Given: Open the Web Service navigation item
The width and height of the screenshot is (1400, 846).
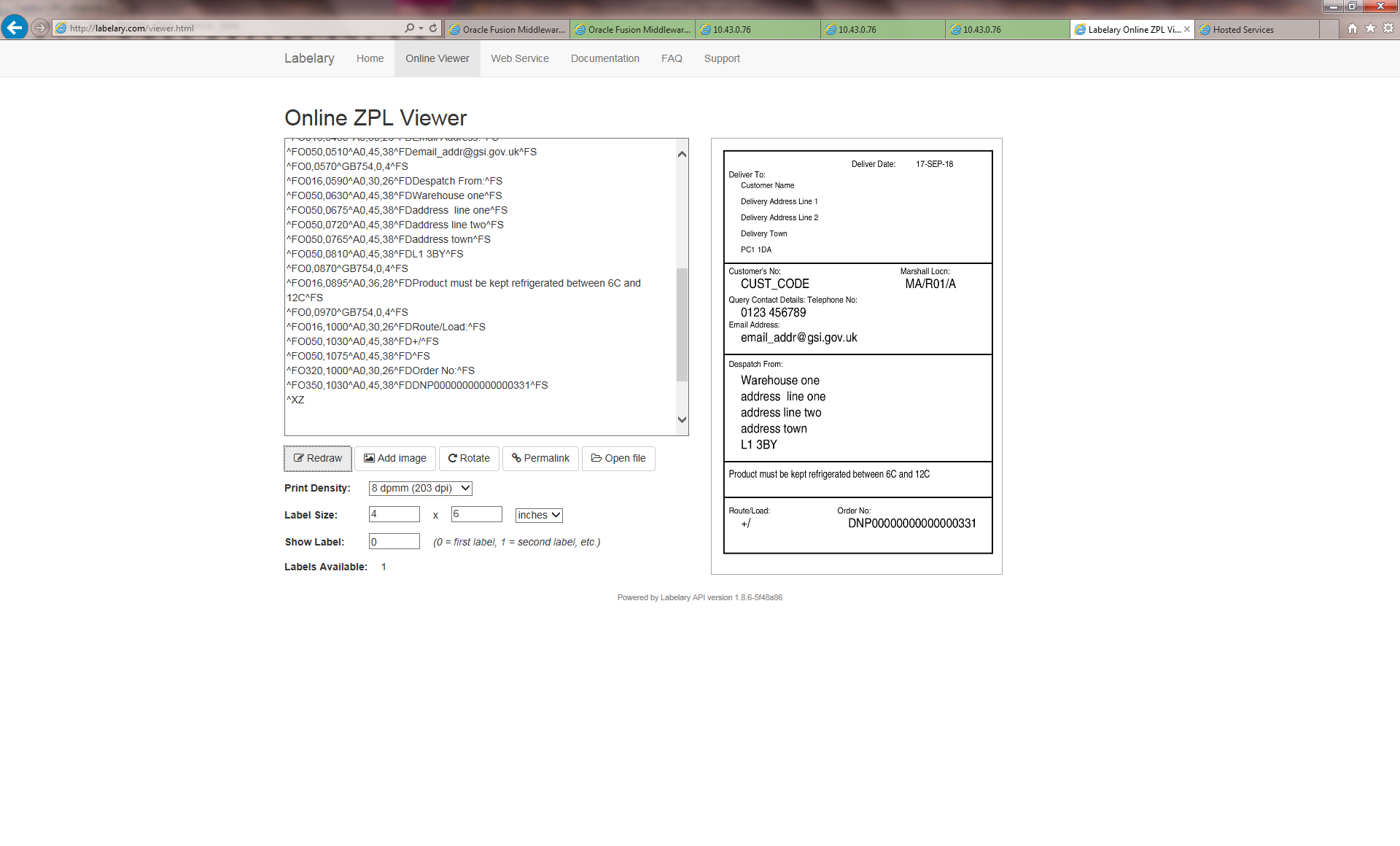Looking at the screenshot, I should pyautogui.click(x=520, y=58).
